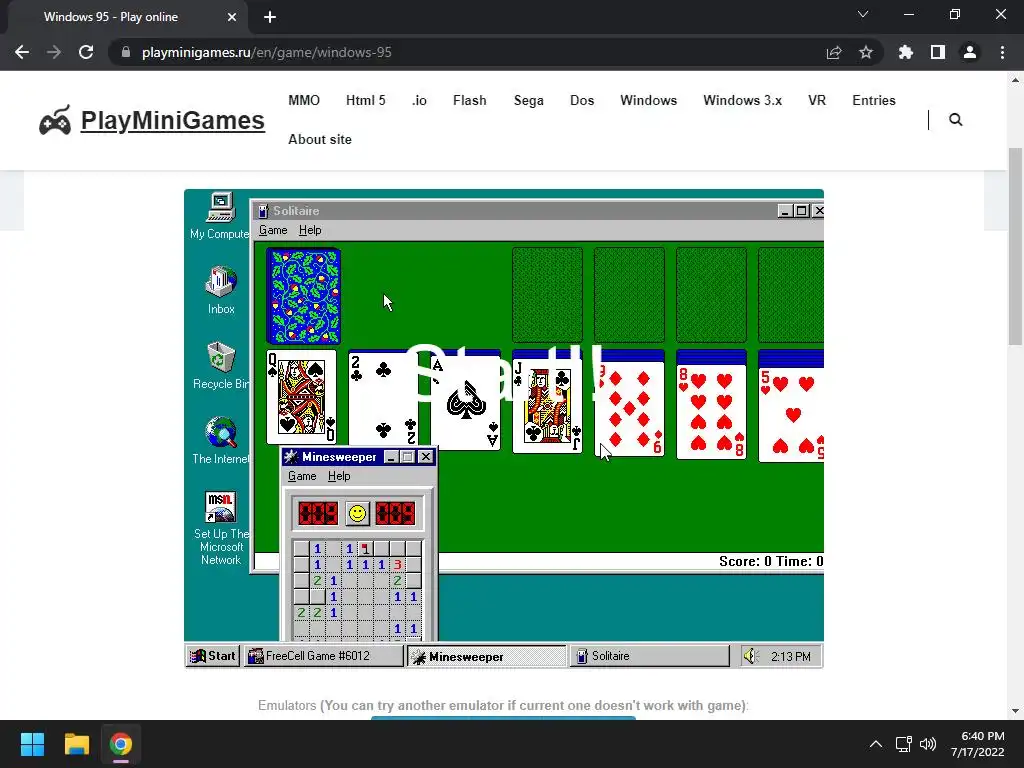Expand the Chrome tab search chevron
This screenshot has height=768, width=1024.
(x=863, y=14)
